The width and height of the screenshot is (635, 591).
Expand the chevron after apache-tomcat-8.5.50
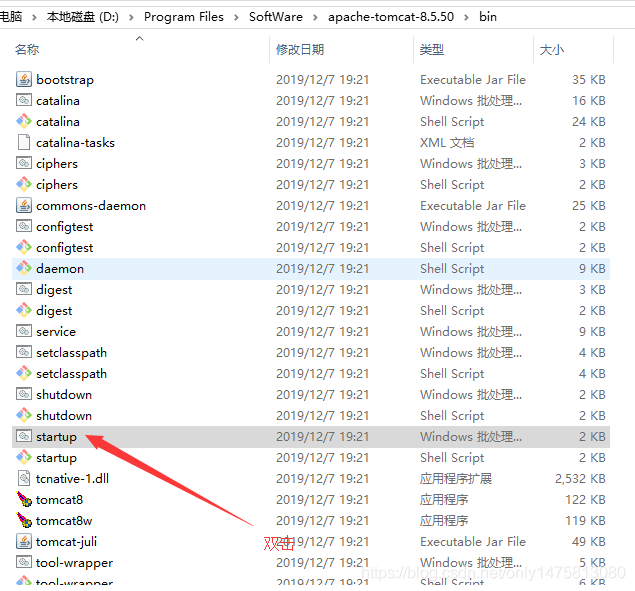click(466, 17)
